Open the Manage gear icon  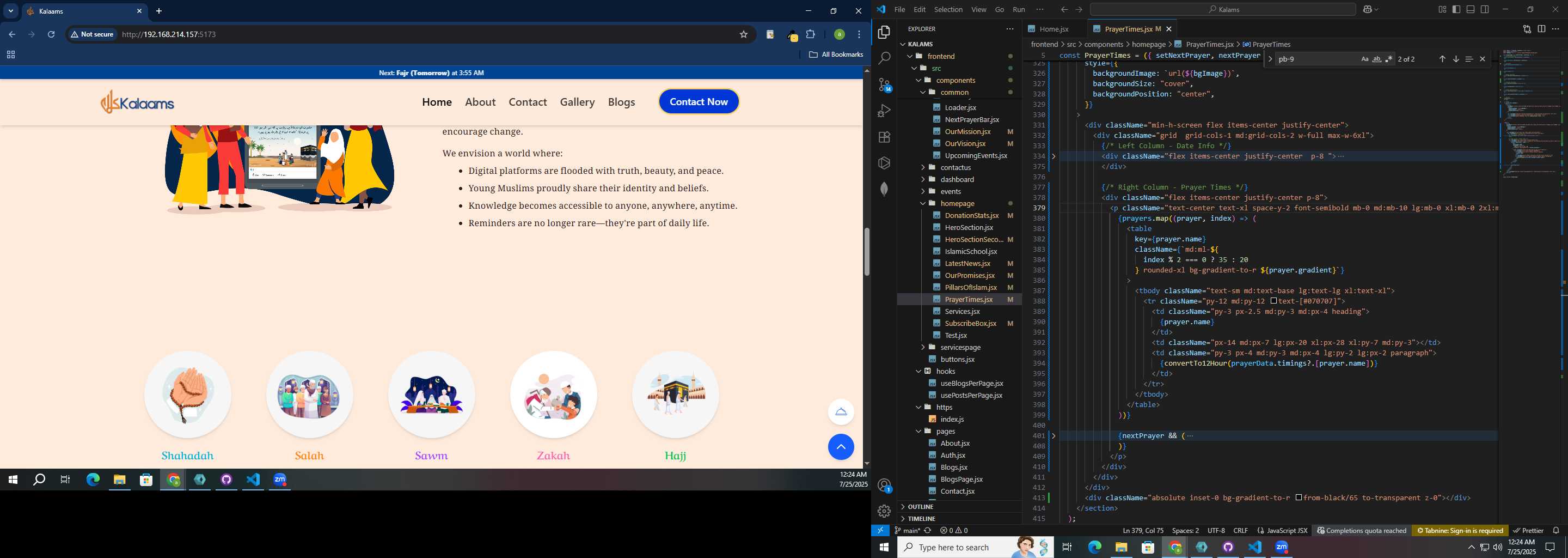click(x=884, y=511)
